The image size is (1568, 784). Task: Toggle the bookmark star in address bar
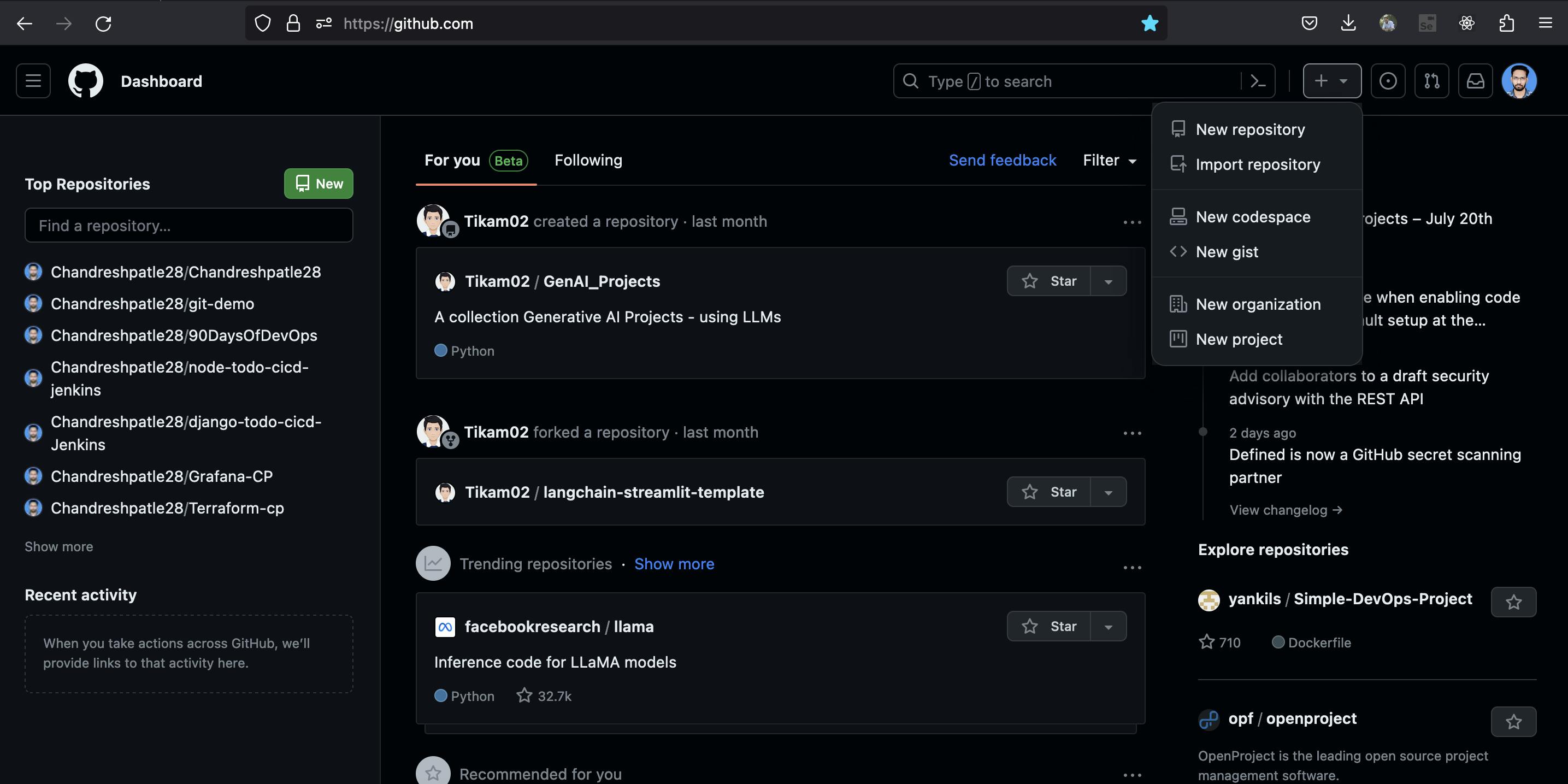1149,23
